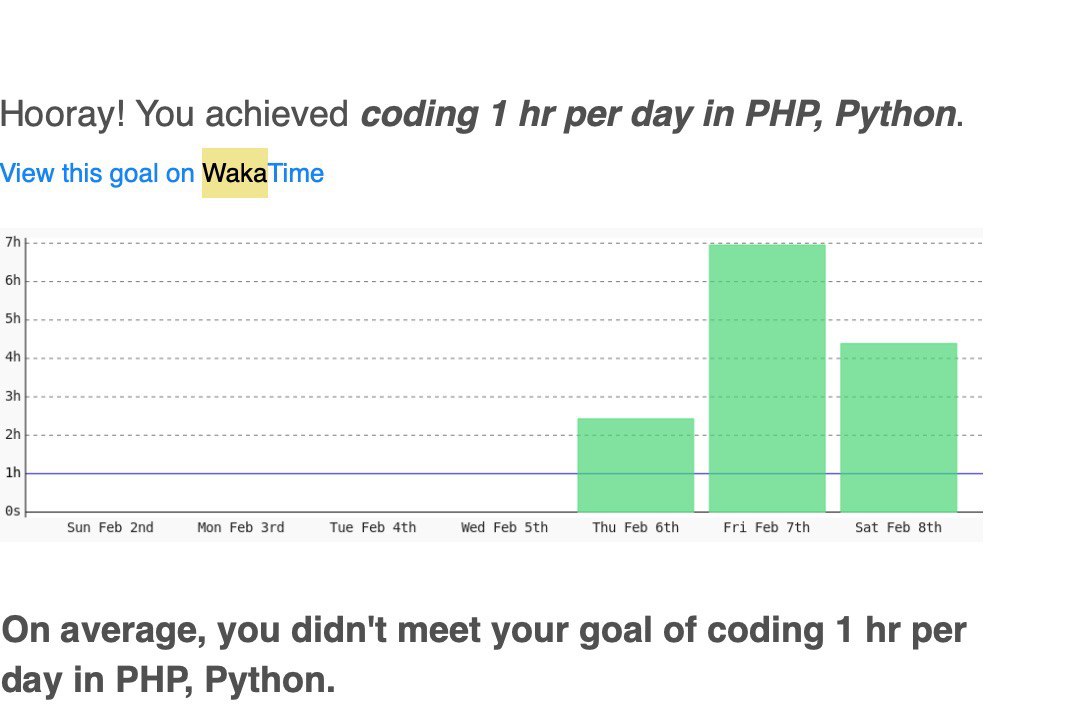Viewport: 1074px width, 710px height.
Task: Click the Thu Feb 6th axis label
Action: pyautogui.click(x=636, y=527)
